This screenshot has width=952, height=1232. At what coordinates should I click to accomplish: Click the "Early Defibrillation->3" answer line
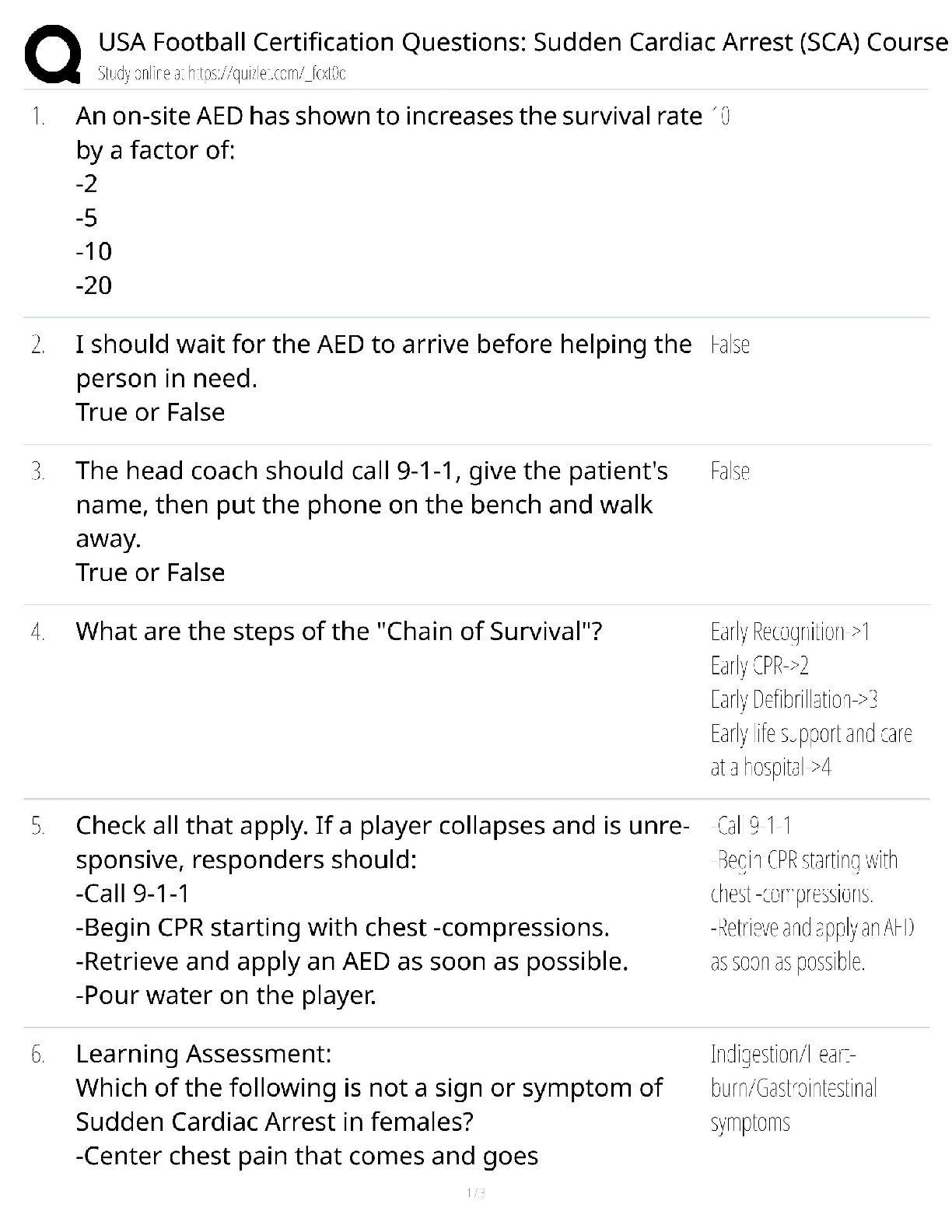[x=793, y=699]
